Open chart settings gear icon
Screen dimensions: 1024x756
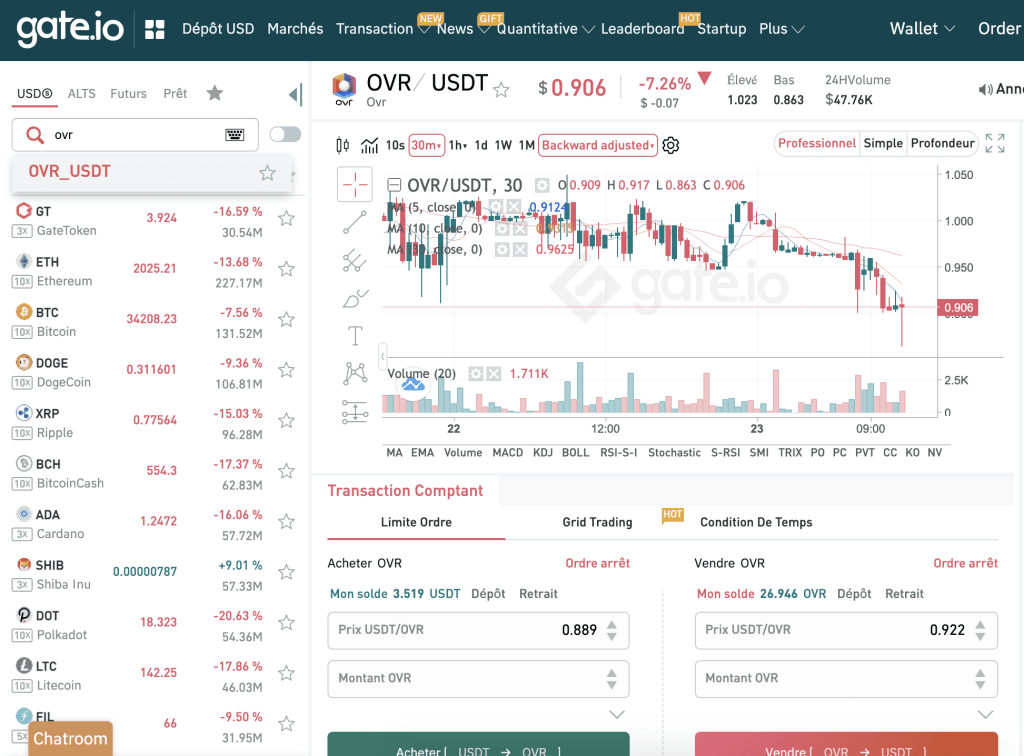(x=671, y=145)
